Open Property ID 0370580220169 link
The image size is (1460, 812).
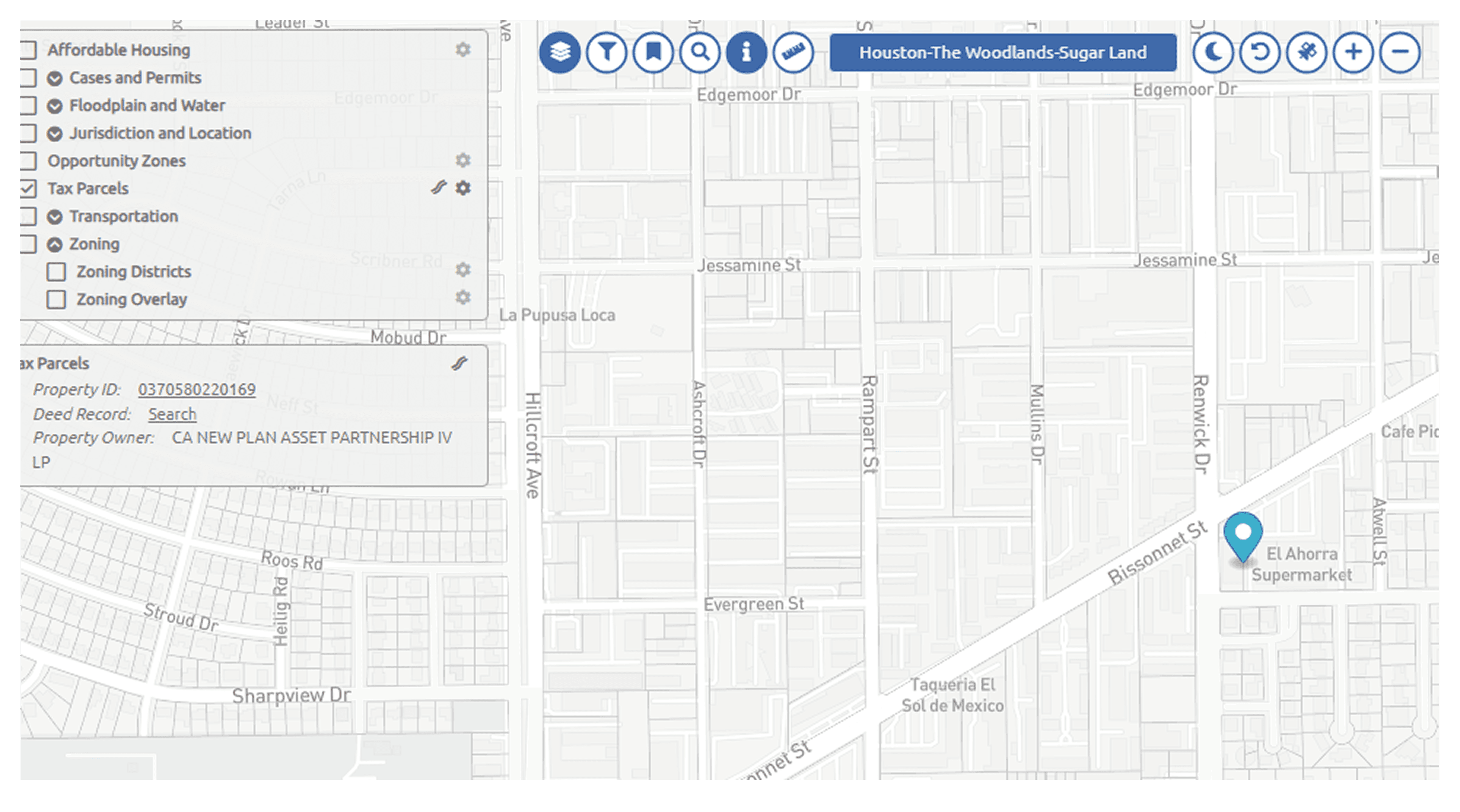pyautogui.click(x=197, y=389)
